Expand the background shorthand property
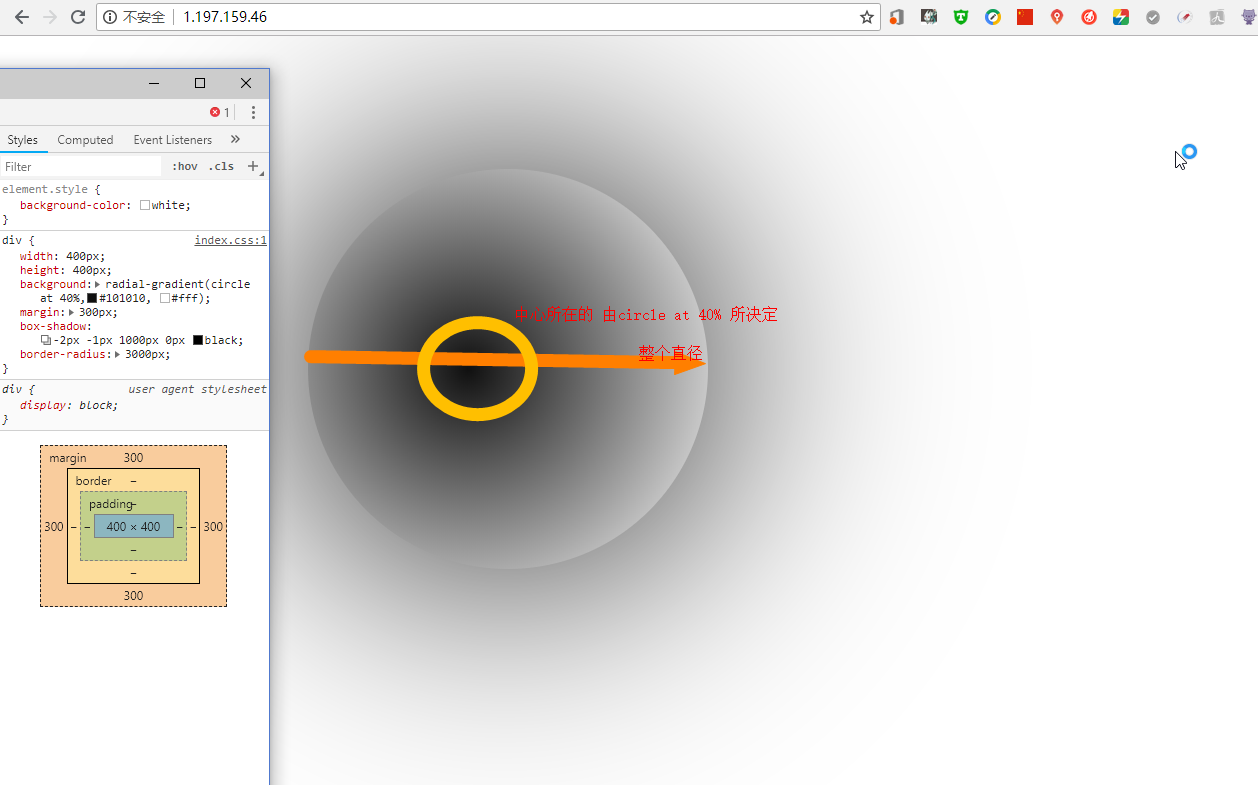1258x785 pixels. tap(98, 285)
